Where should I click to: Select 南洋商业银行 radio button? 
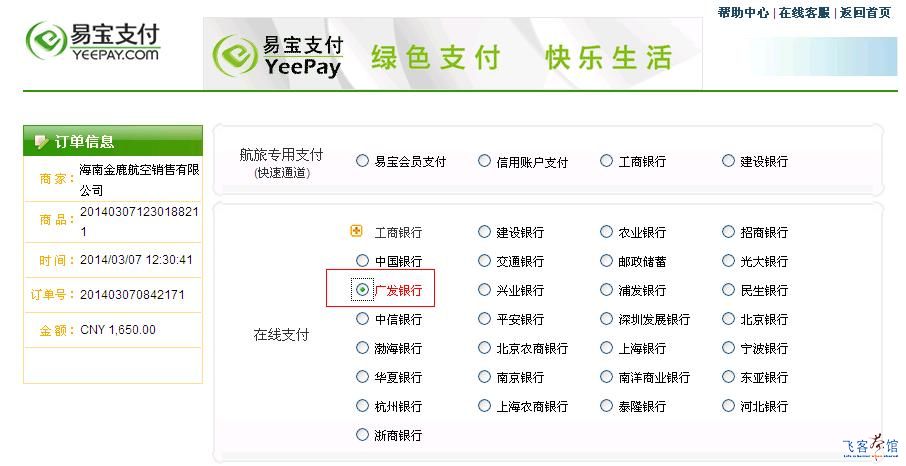pos(606,376)
